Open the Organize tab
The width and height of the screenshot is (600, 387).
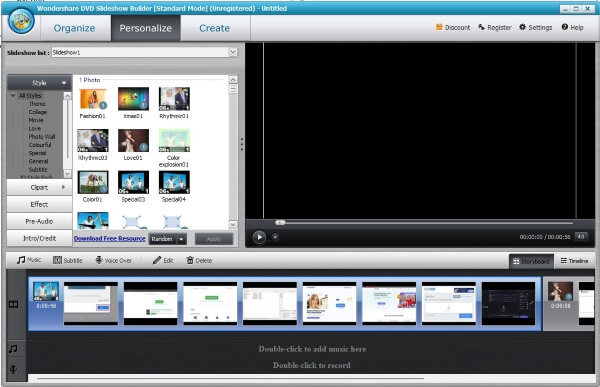click(75, 28)
